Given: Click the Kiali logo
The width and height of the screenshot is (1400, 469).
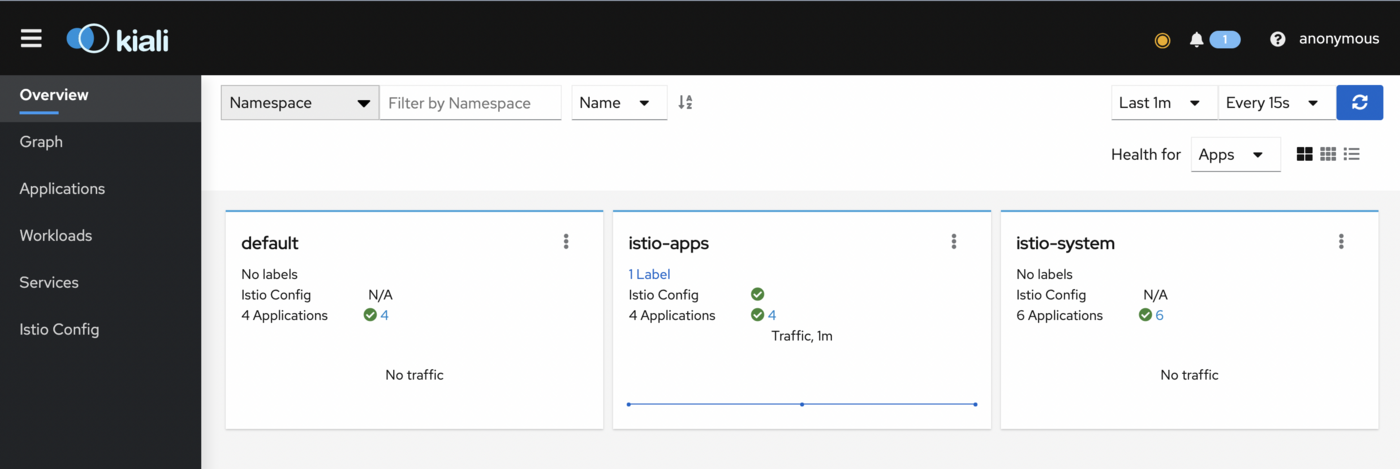Looking at the screenshot, I should tap(118, 39).
